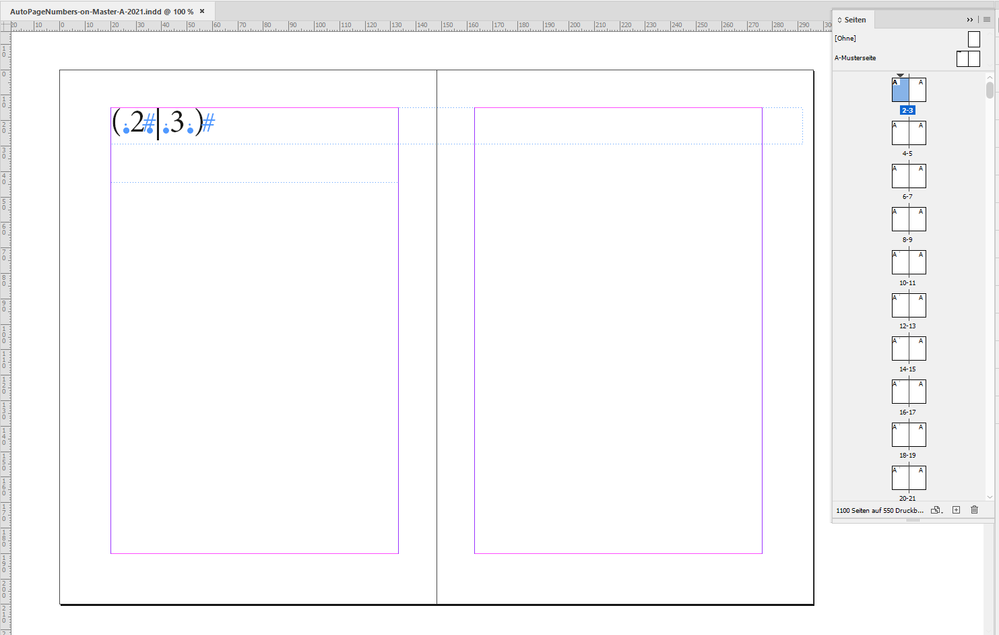Delete the selected spread using the trash icon

(x=975, y=510)
